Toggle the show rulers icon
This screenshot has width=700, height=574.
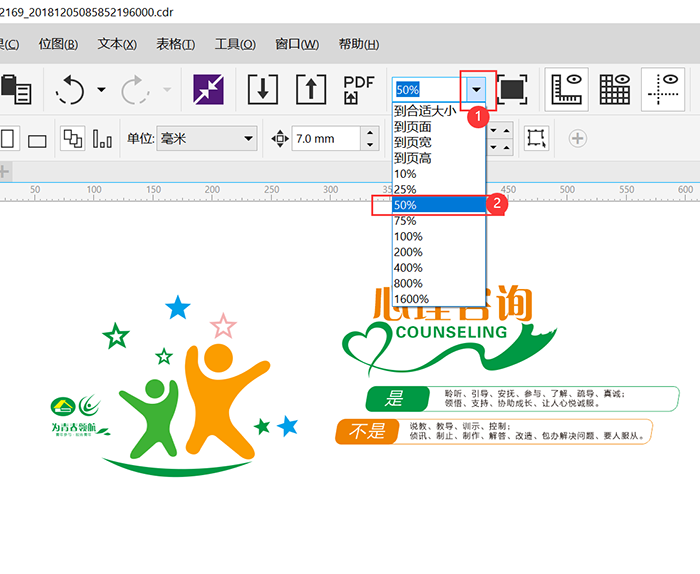pyautogui.click(x=567, y=89)
